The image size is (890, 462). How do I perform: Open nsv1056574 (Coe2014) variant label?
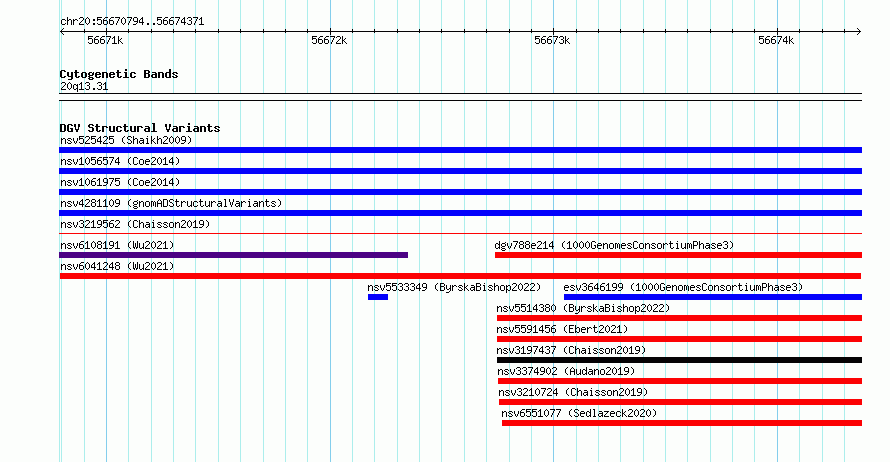click(x=120, y=161)
